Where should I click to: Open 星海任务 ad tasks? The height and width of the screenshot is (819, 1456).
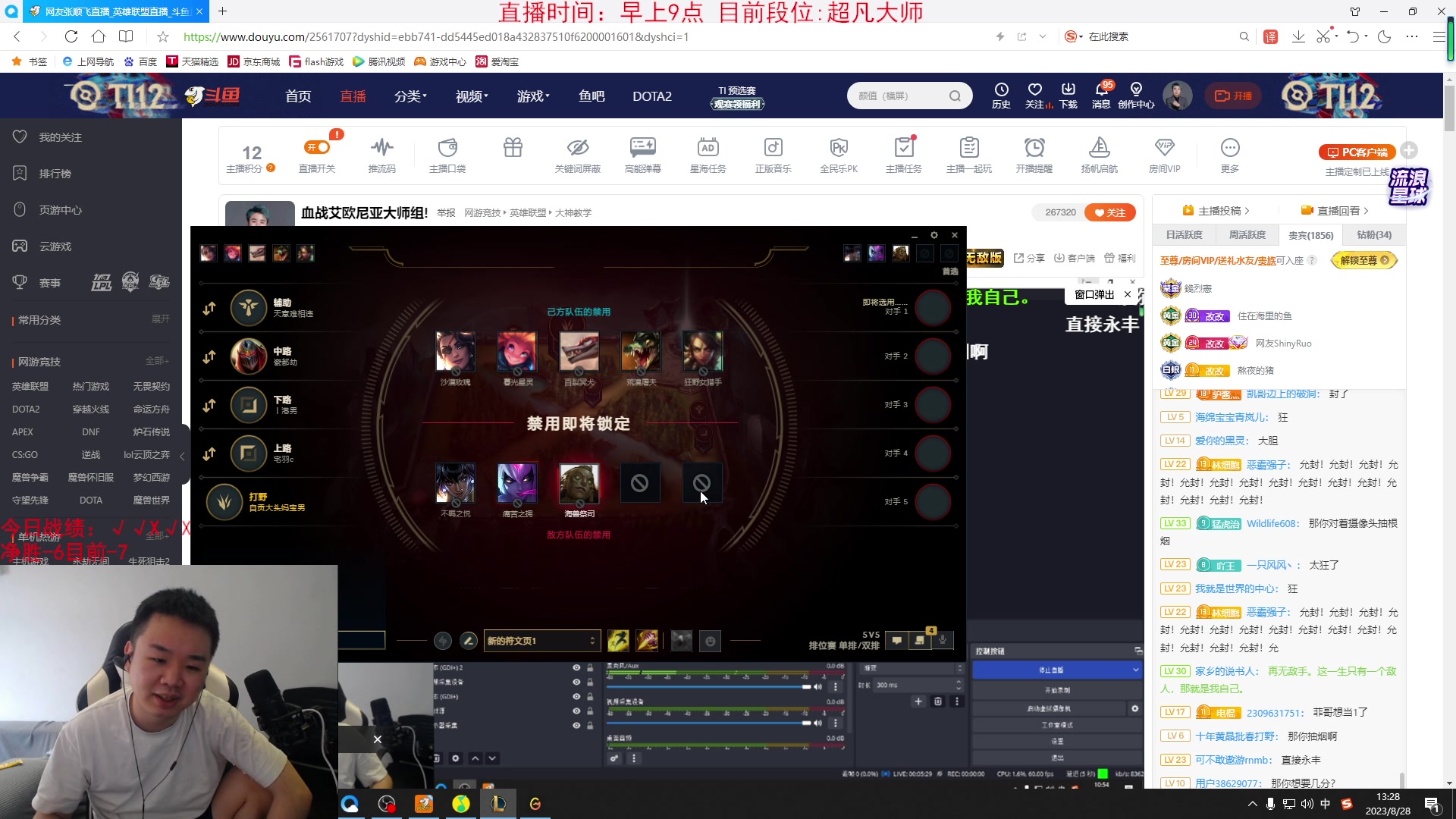[708, 155]
